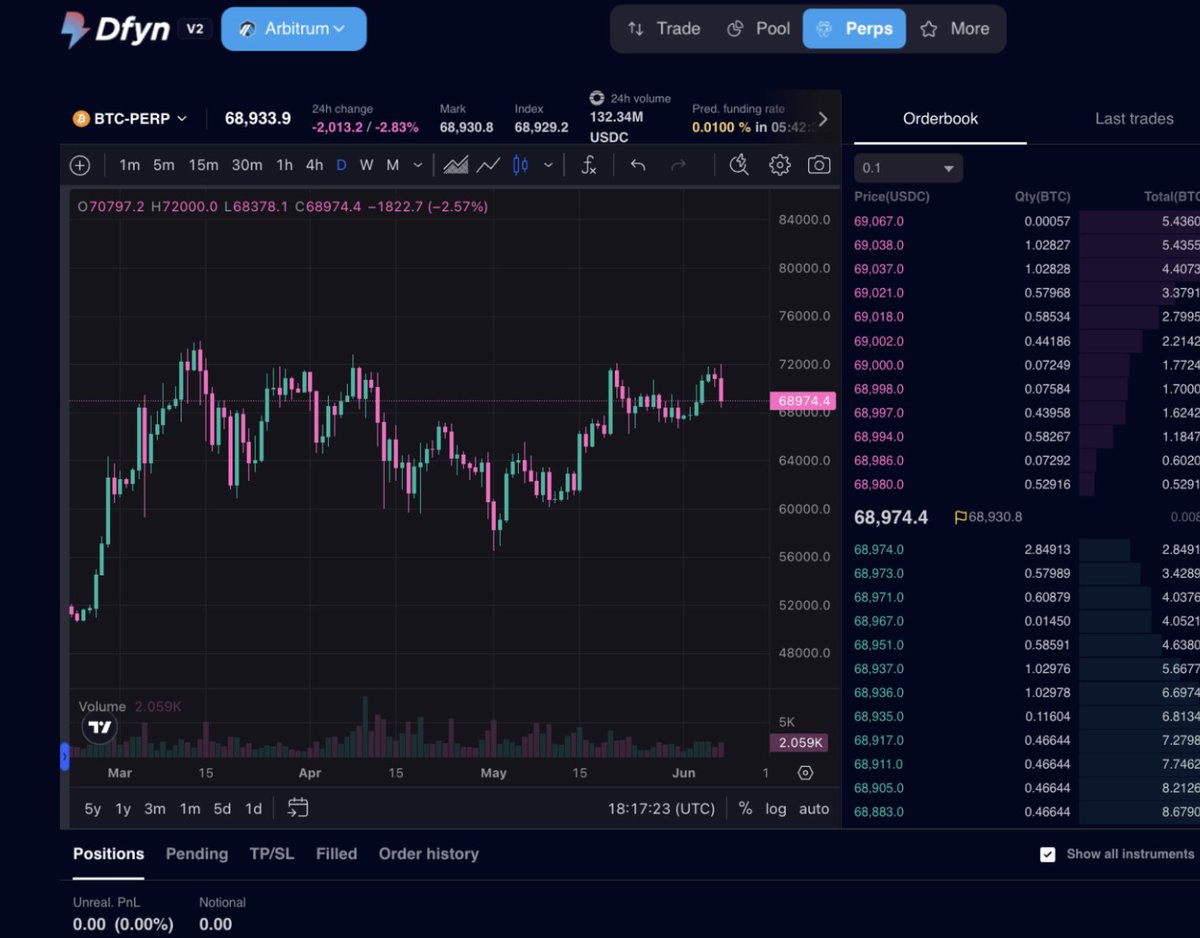This screenshot has height=938, width=1200.
Task: Click the redo arrow icon
Action: (678, 166)
